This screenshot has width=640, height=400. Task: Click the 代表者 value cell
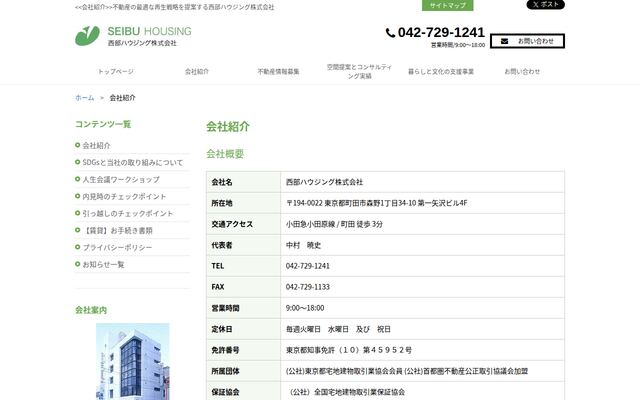point(422,245)
